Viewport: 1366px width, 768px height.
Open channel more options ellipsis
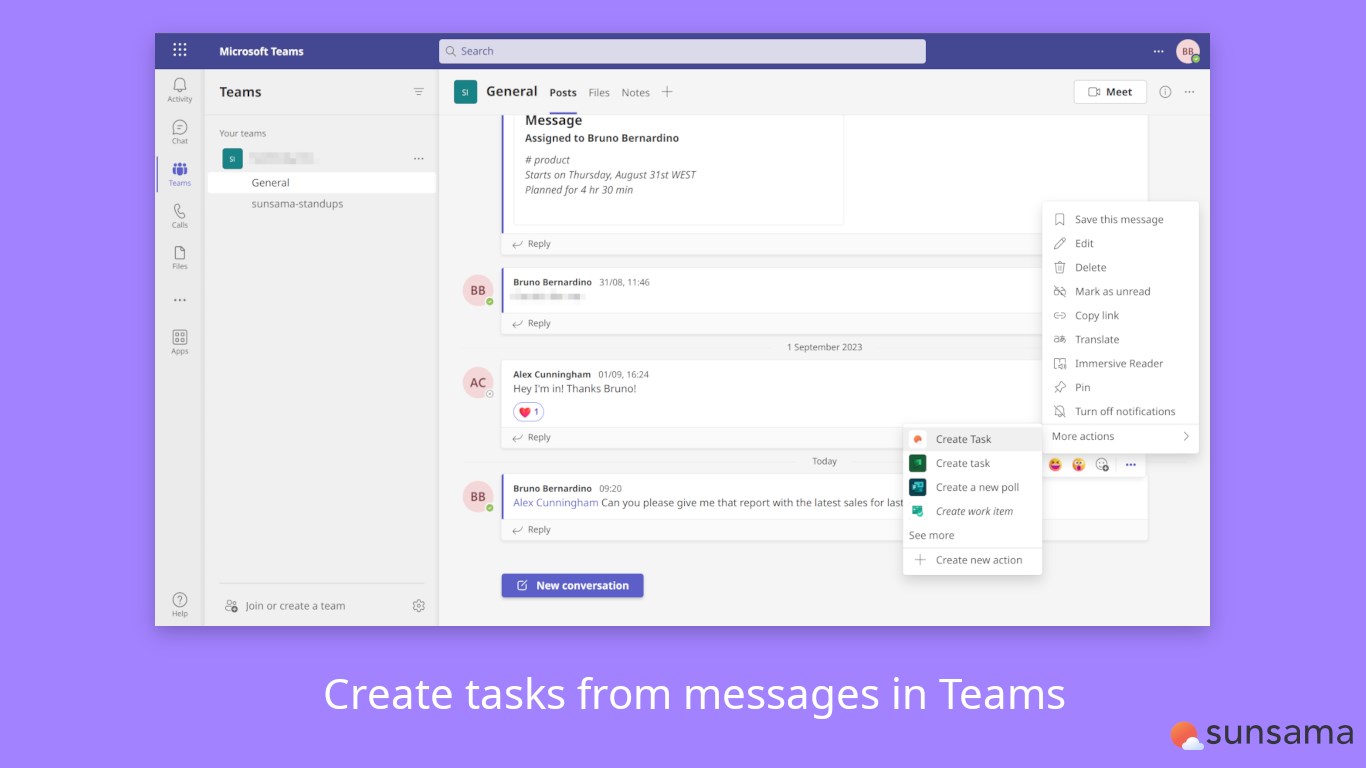point(1189,91)
